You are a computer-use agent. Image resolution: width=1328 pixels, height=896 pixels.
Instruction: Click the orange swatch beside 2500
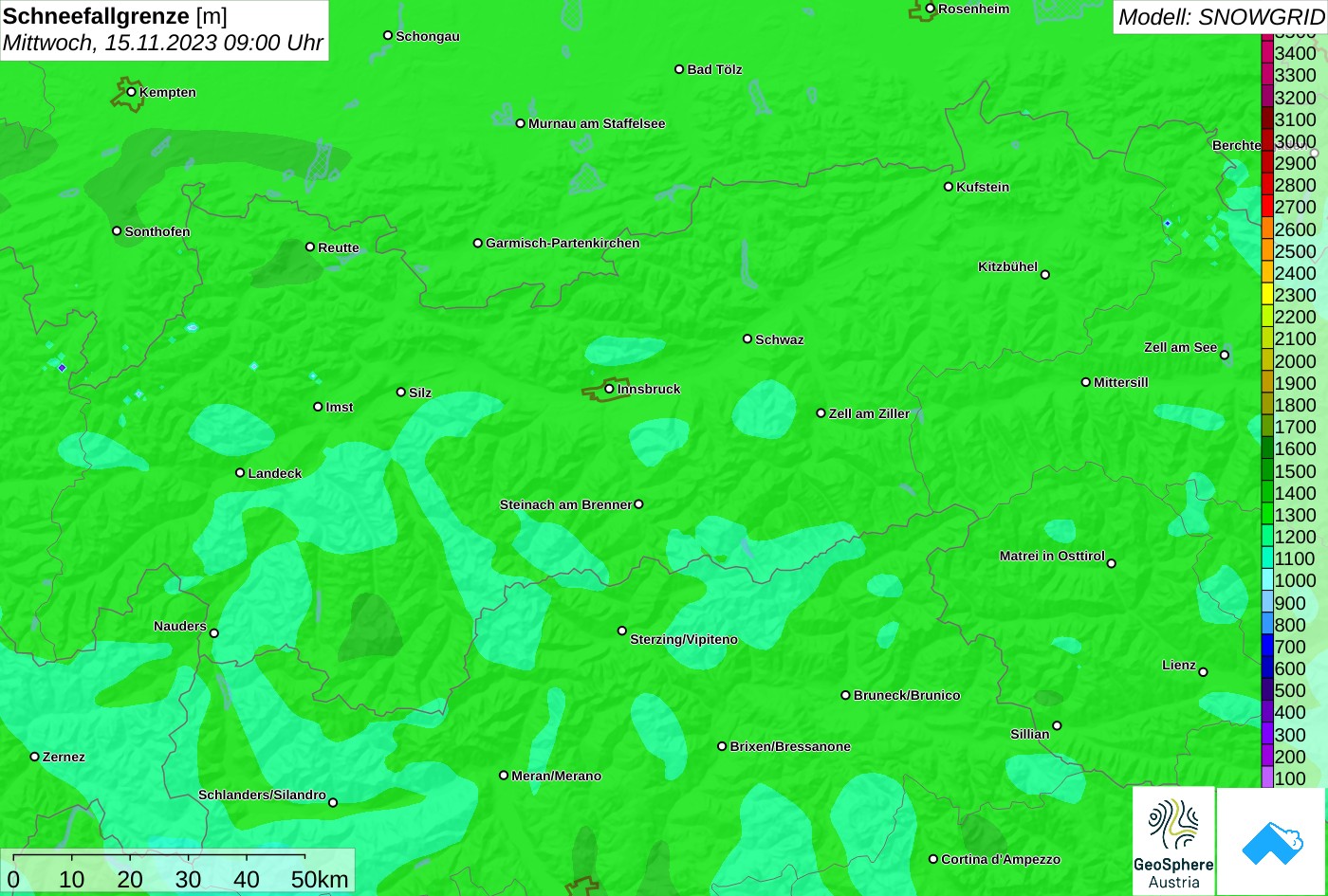coord(1267,251)
